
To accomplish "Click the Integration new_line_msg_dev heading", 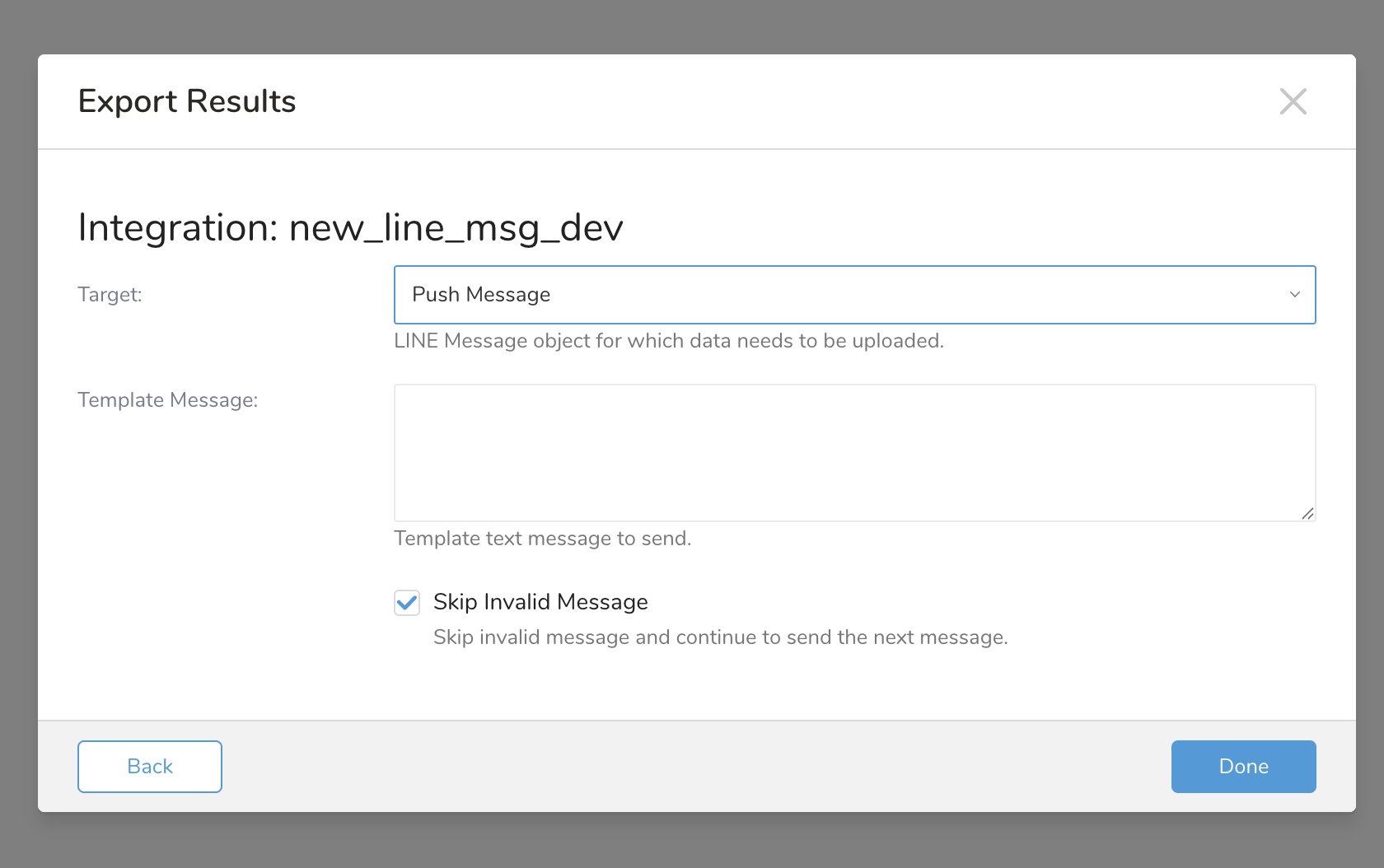I will tap(350, 227).
